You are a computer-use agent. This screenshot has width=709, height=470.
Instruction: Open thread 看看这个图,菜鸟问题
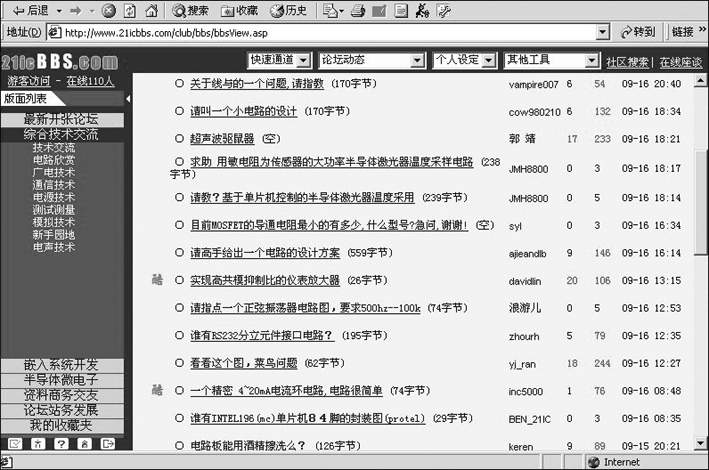(x=244, y=363)
